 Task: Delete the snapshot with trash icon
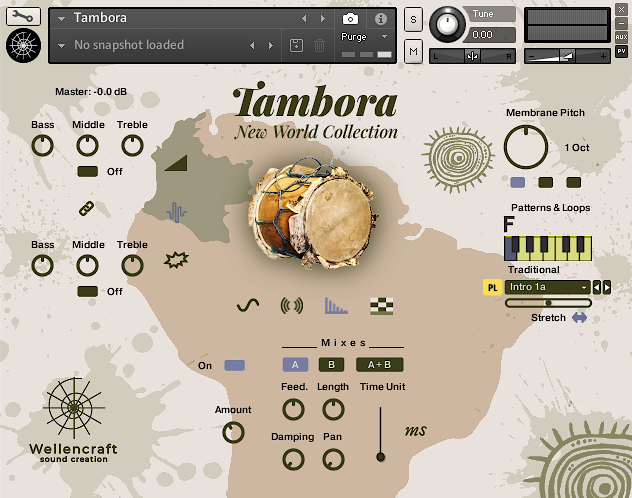tap(319, 45)
